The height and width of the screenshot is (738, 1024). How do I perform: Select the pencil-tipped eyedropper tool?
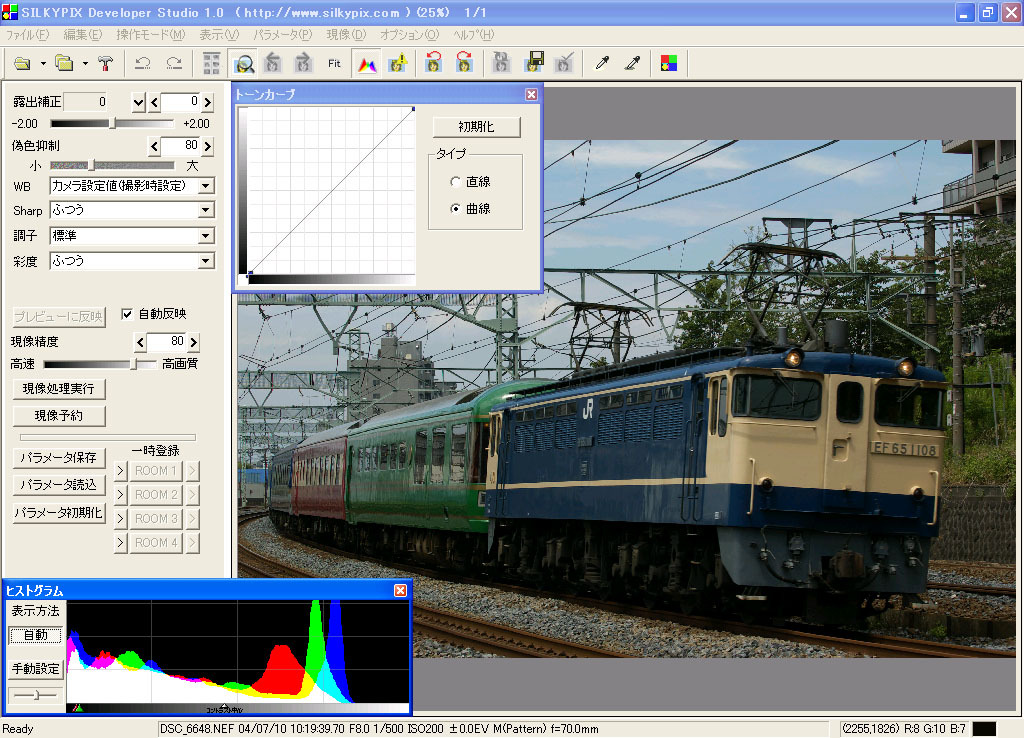coord(632,63)
